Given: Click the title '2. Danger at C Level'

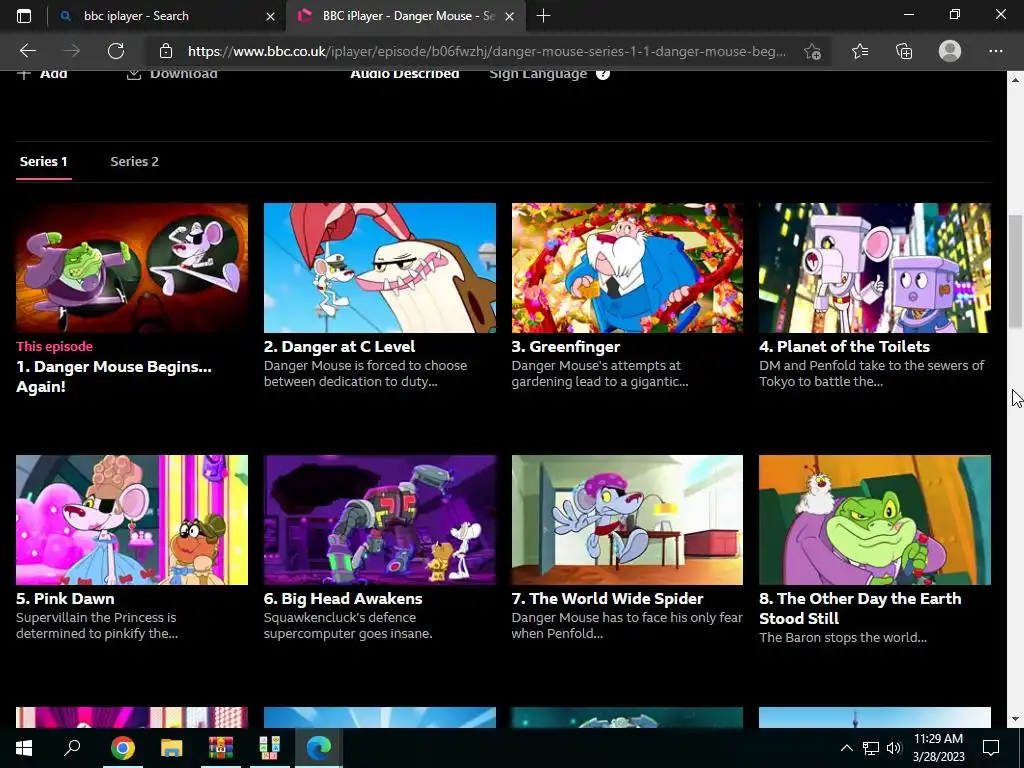Looking at the screenshot, I should (340, 347).
